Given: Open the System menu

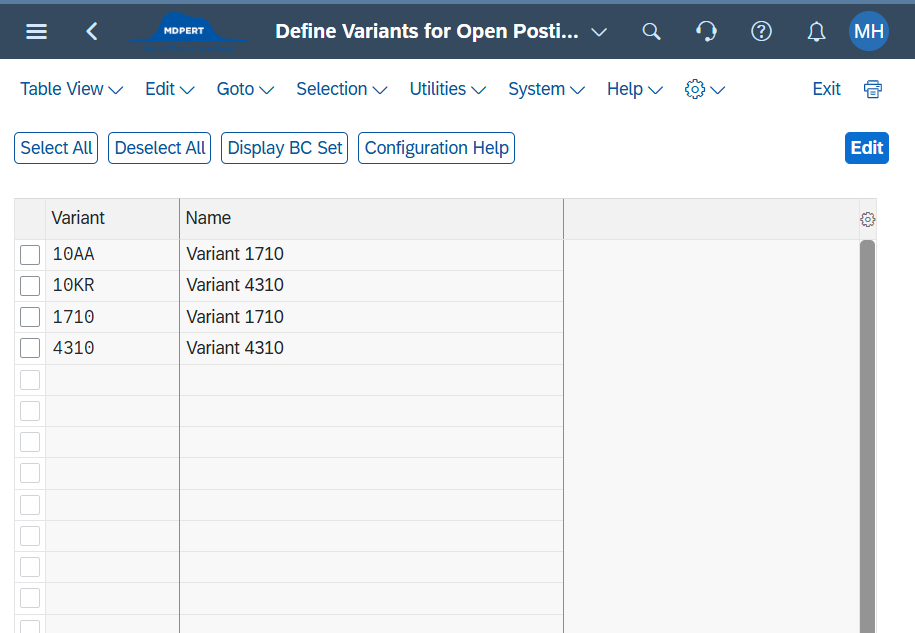Looking at the screenshot, I should (546, 89).
